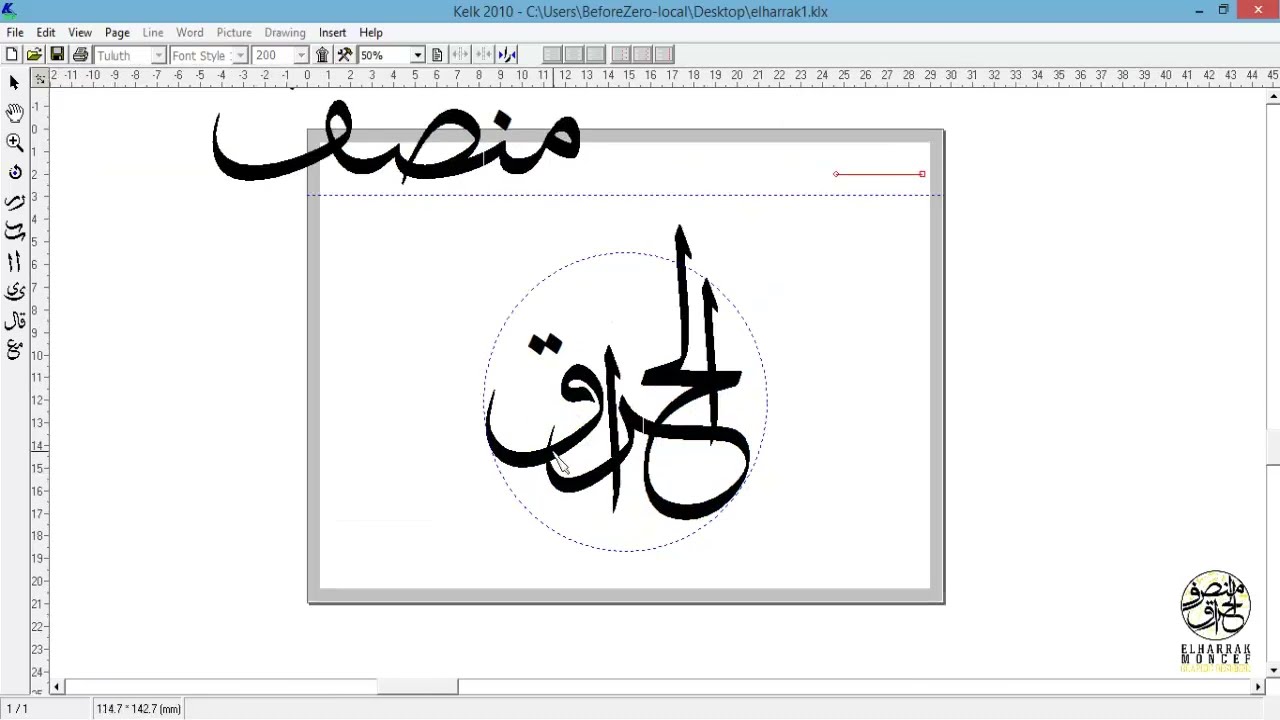
Task: Select the arrow pointer tool
Action: point(14,82)
